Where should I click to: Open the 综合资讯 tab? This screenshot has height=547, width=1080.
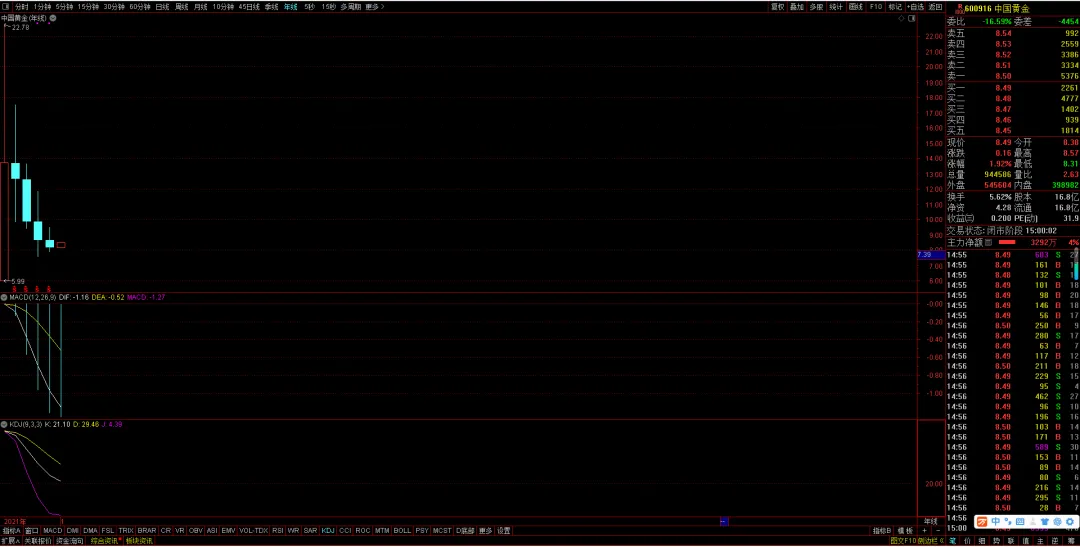[105, 541]
